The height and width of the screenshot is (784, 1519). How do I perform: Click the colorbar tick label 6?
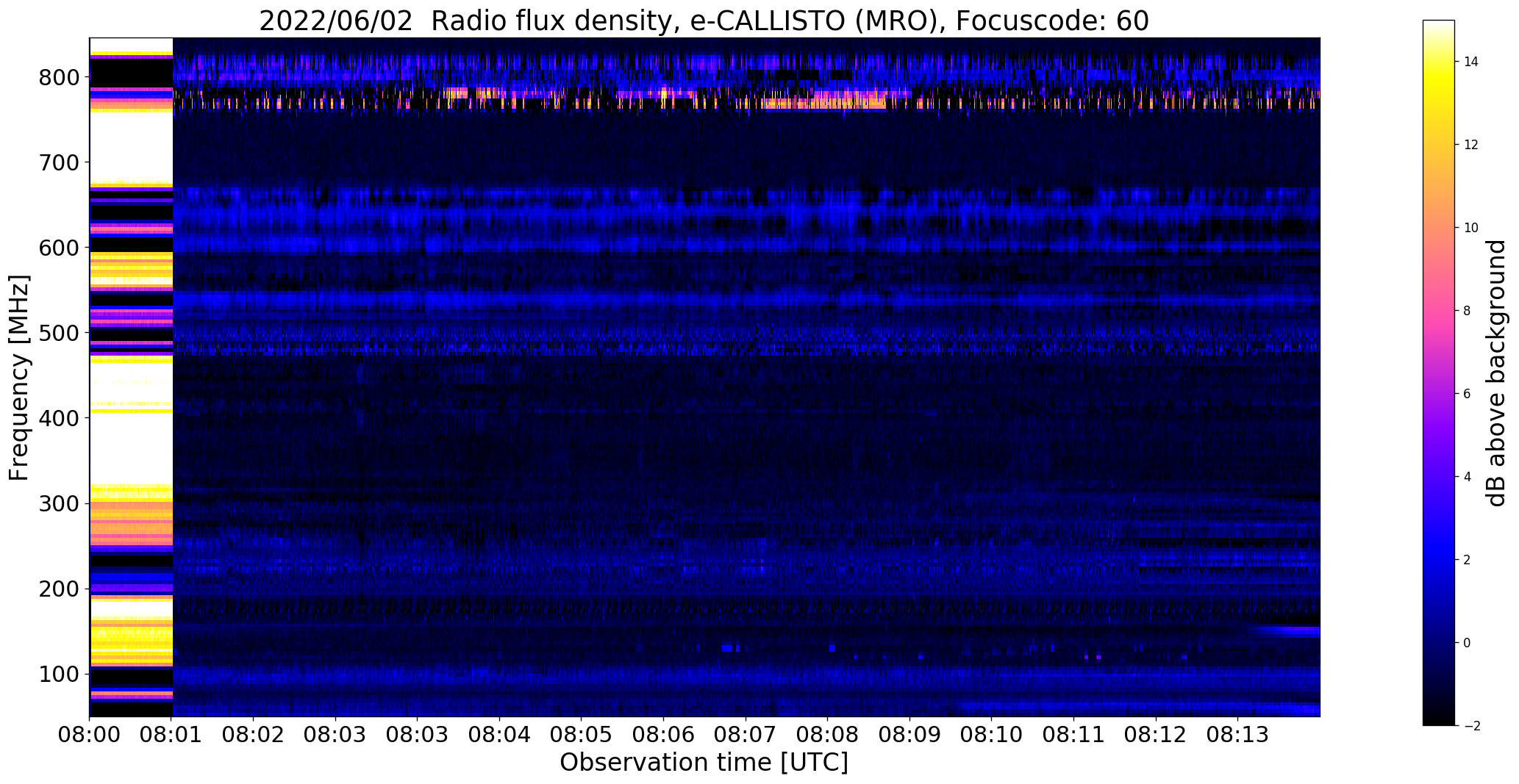point(1468,394)
